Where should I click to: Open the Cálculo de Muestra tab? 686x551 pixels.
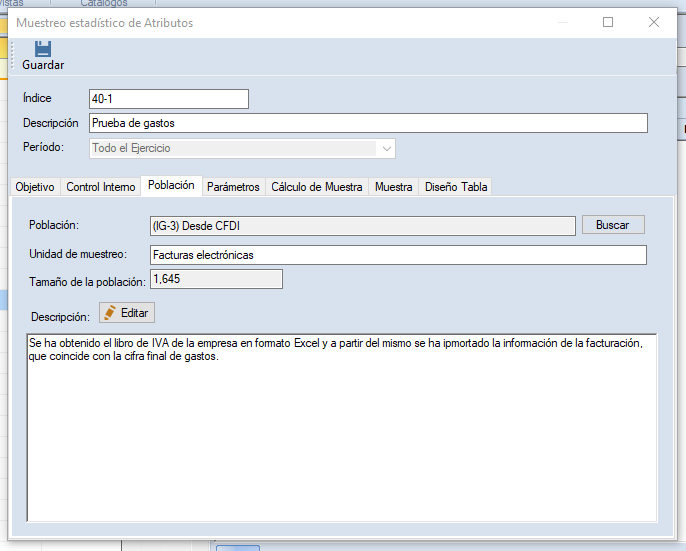(317, 187)
